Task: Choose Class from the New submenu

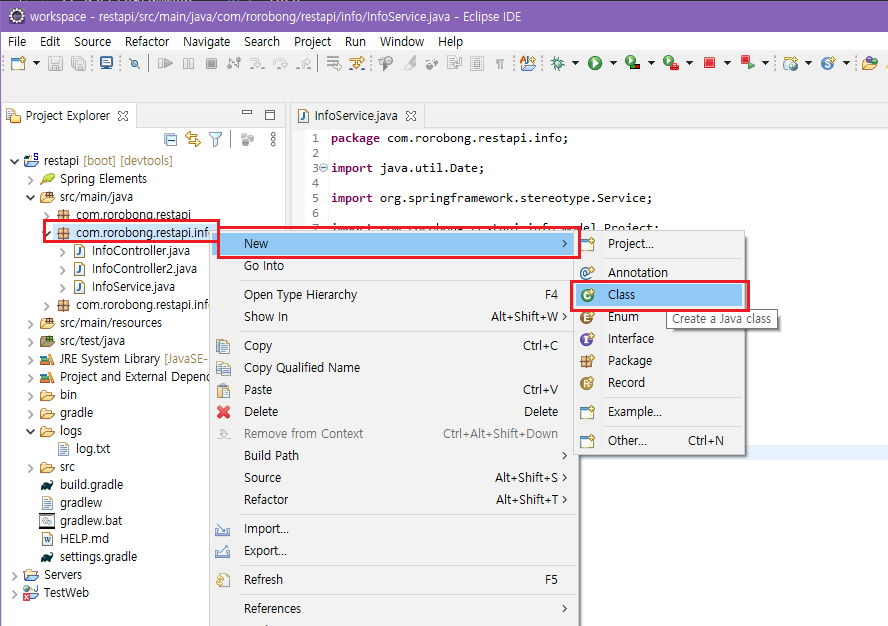Action: click(x=659, y=295)
